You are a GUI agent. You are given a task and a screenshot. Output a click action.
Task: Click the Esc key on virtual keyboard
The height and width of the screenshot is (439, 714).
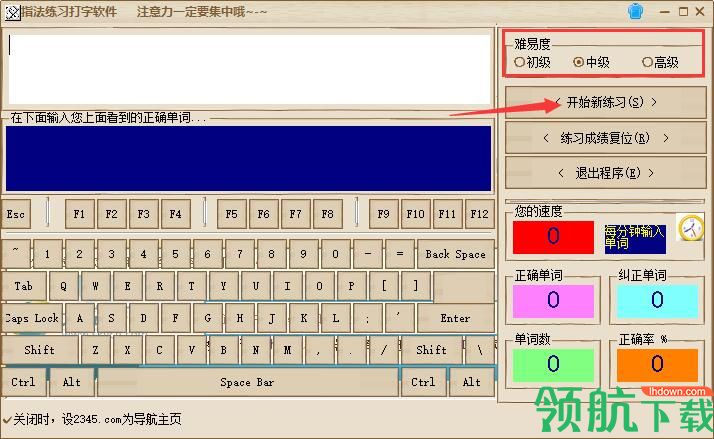click(16, 214)
